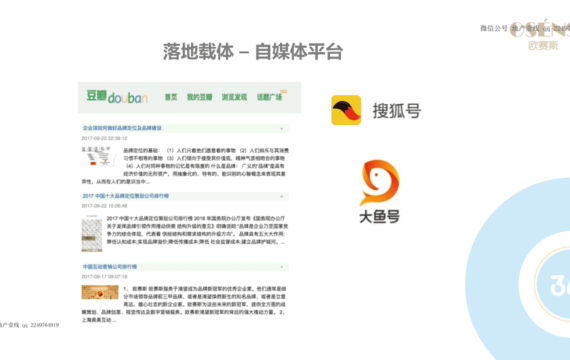This screenshot has height=360, width=570.
Task: Expand arrow on 2017 中国十大品牌定位策划公司排行榜 header
Action: (281, 196)
